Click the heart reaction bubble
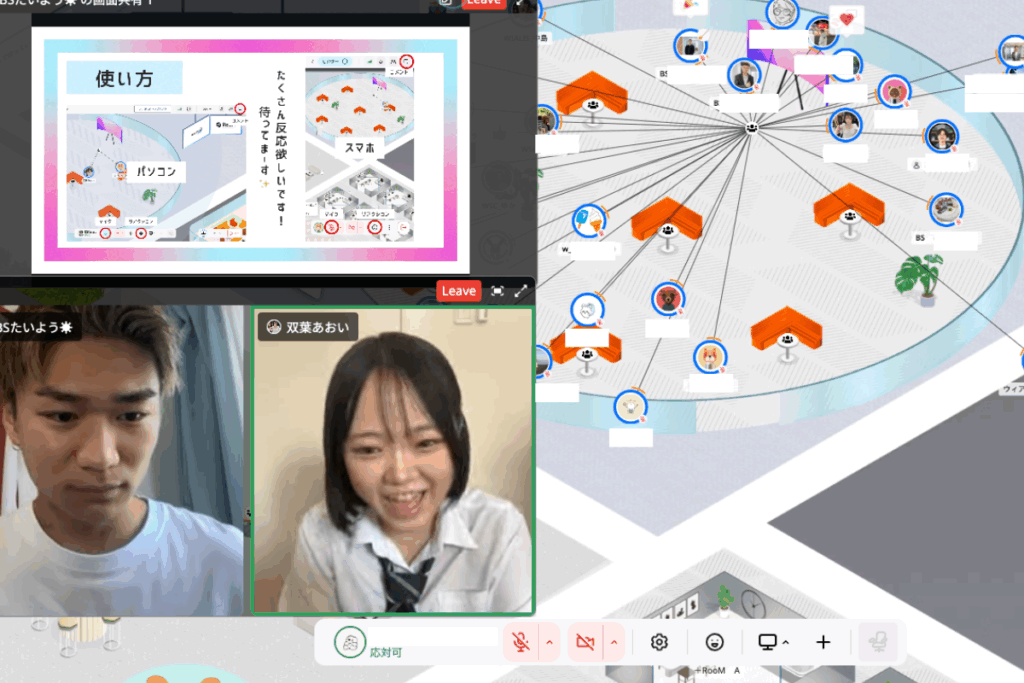The height and width of the screenshot is (683, 1024). (x=846, y=20)
